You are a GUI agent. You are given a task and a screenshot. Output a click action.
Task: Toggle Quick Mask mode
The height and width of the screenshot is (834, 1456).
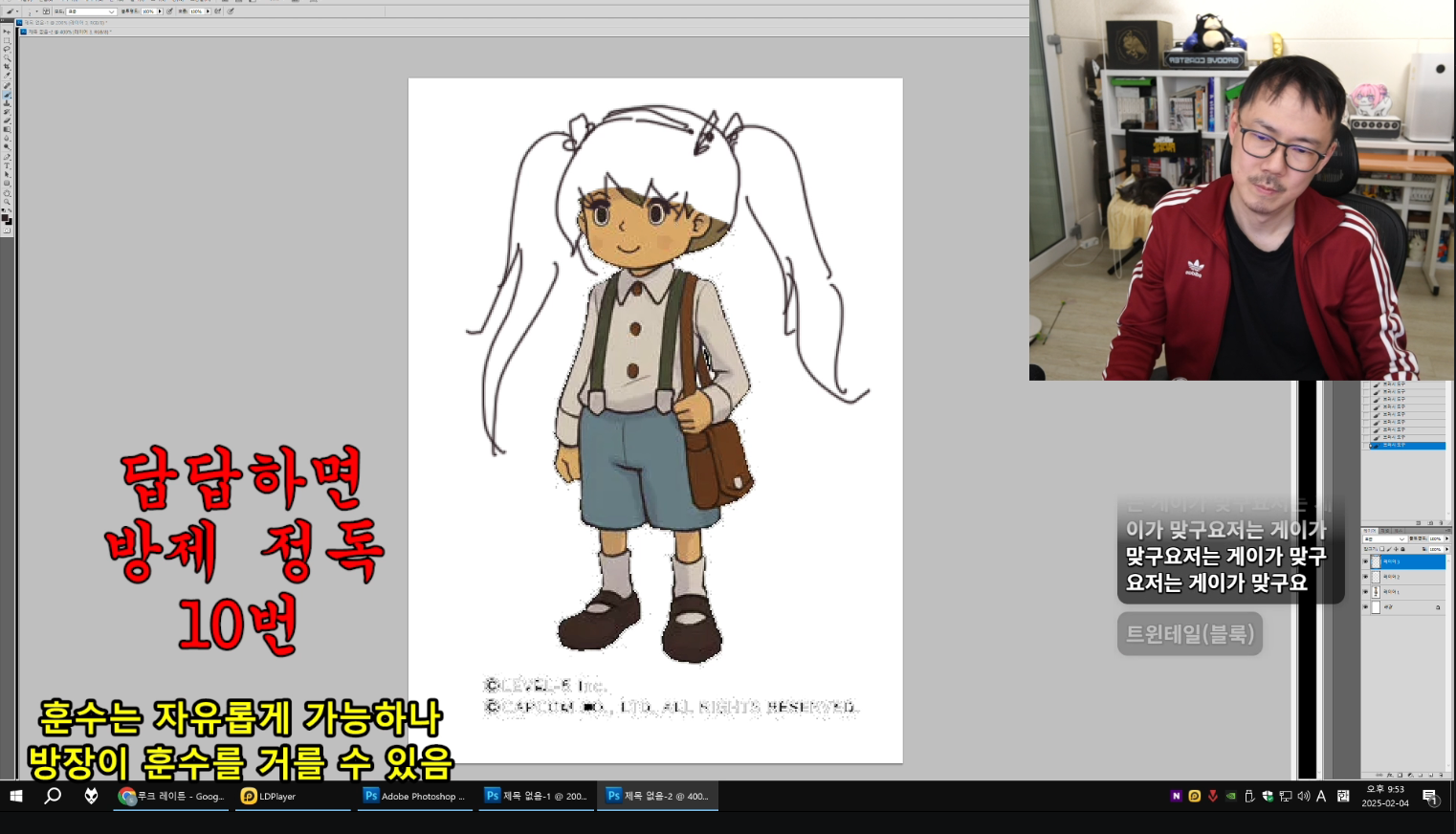pos(7,230)
